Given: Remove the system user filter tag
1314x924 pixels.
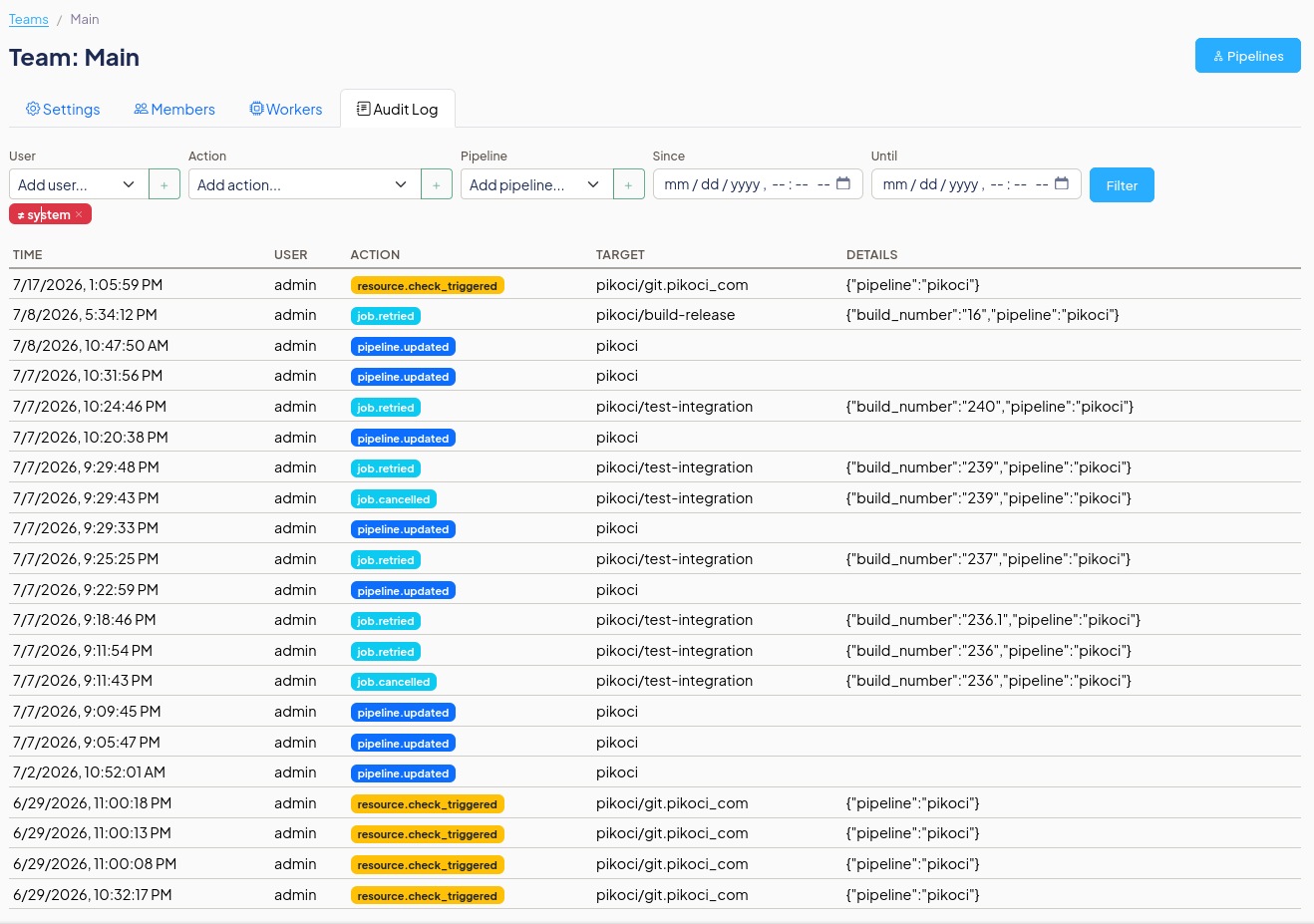Looking at the screenshot, I should tap(79, 214).
